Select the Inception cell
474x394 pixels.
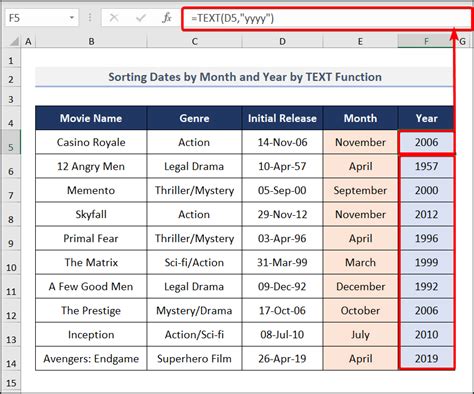point(91,334)
